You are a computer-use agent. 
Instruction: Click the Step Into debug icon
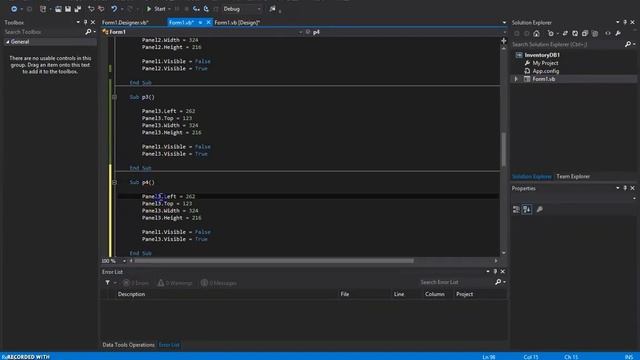point(196,9)
